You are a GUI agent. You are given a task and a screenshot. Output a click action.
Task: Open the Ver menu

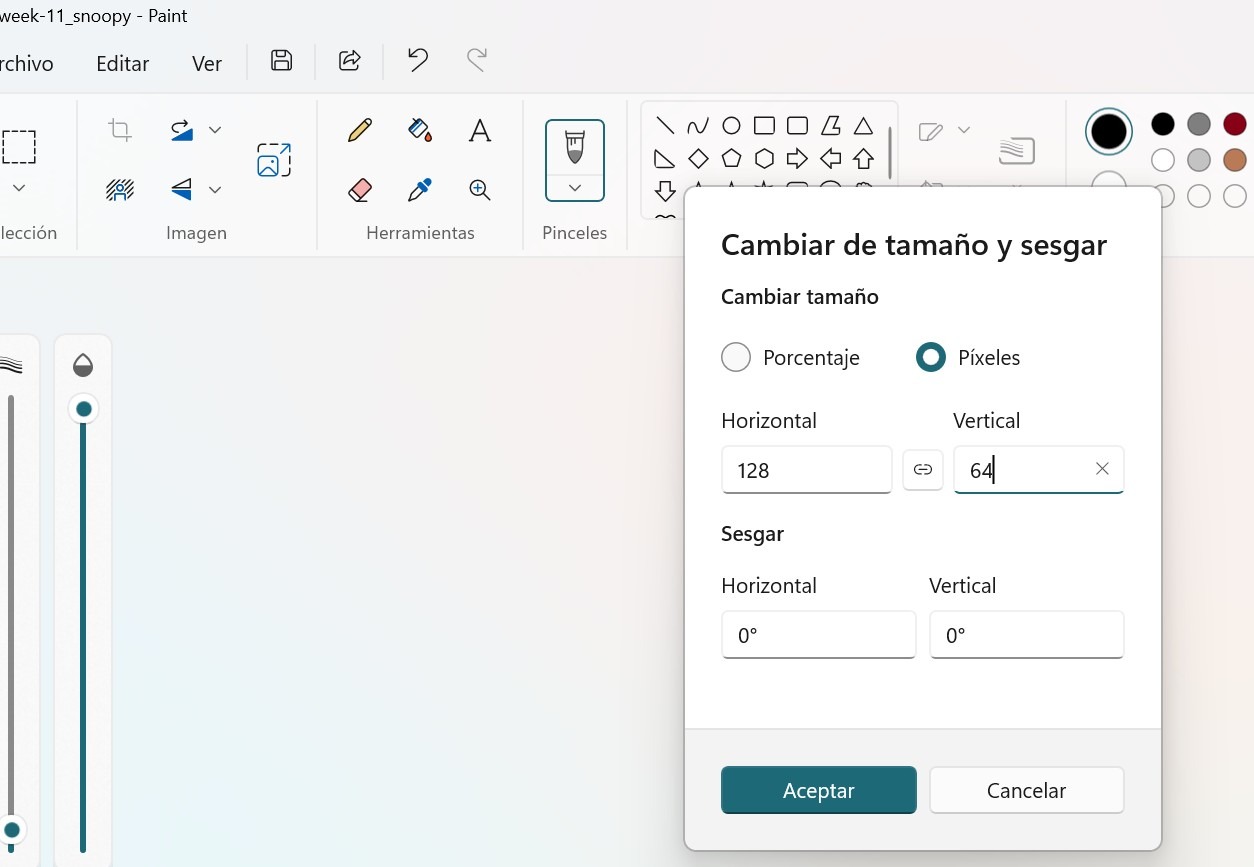(x=207, y=63)
